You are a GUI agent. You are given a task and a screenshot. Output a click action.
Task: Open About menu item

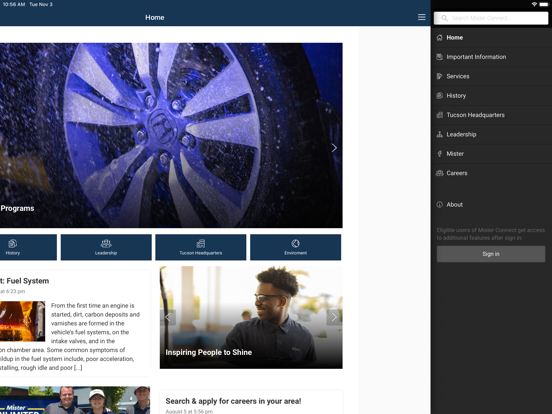coord(491,205)
